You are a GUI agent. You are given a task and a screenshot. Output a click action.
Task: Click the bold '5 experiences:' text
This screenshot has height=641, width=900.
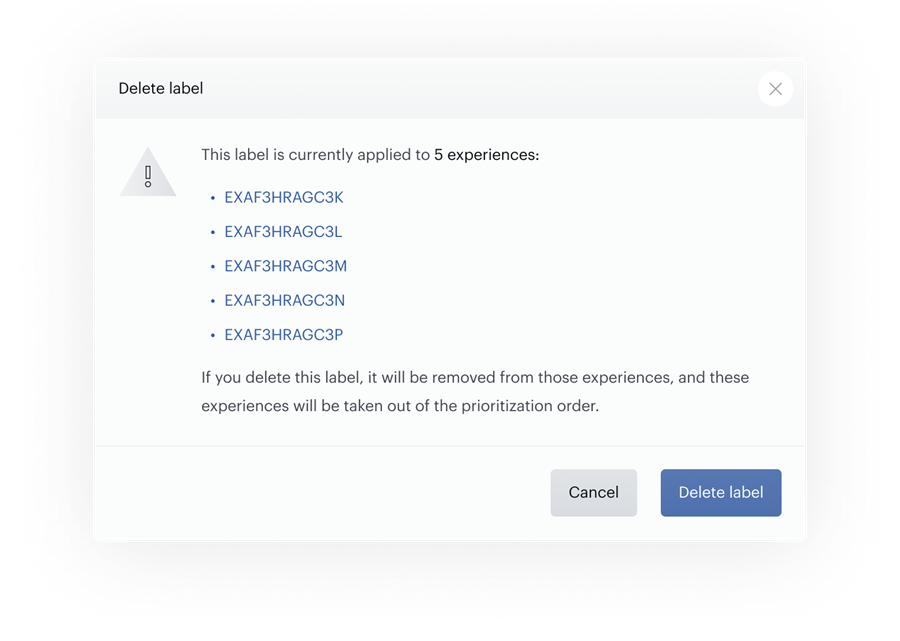(x=486, y=155)
